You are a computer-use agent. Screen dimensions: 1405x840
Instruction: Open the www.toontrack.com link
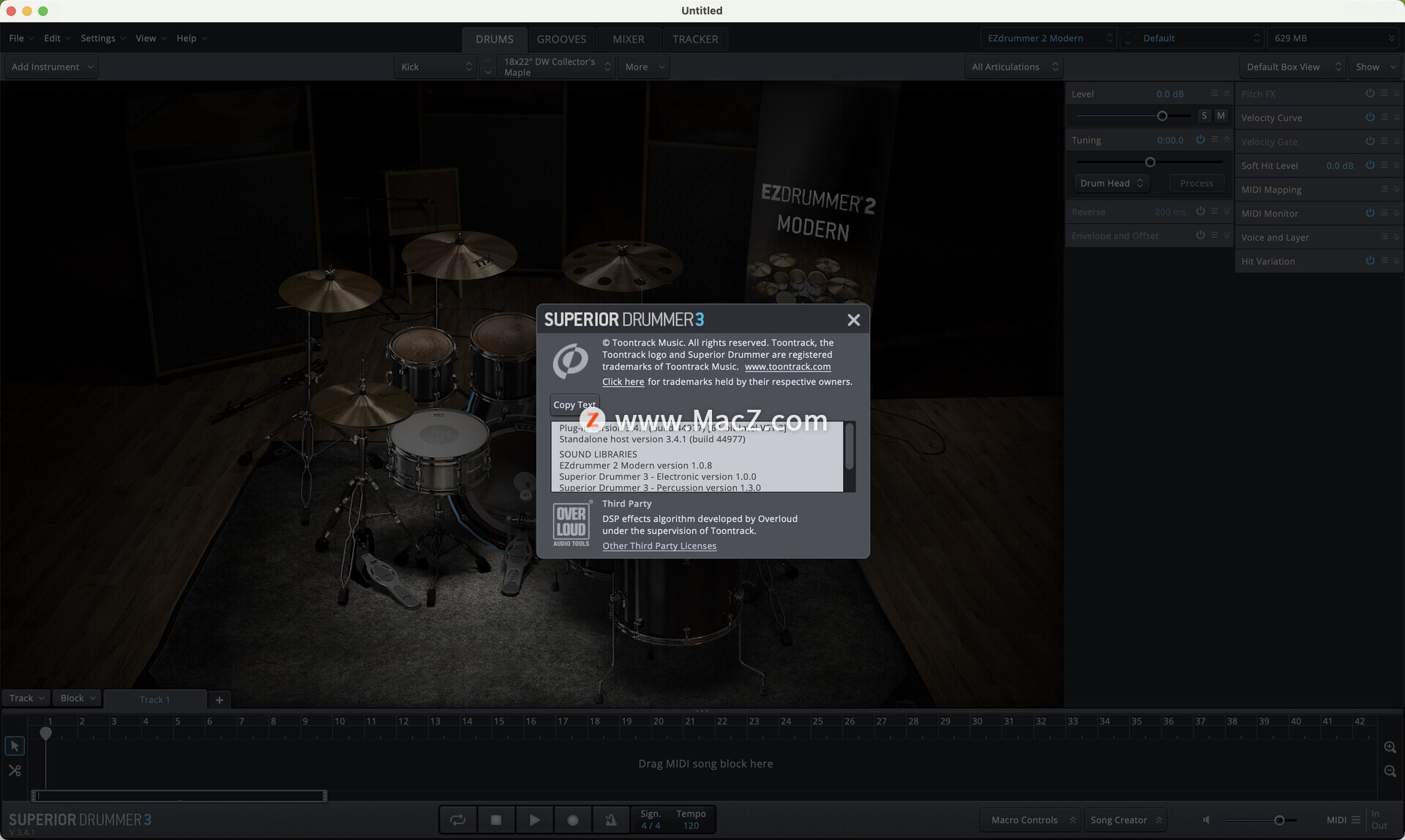tap(787, 367)
